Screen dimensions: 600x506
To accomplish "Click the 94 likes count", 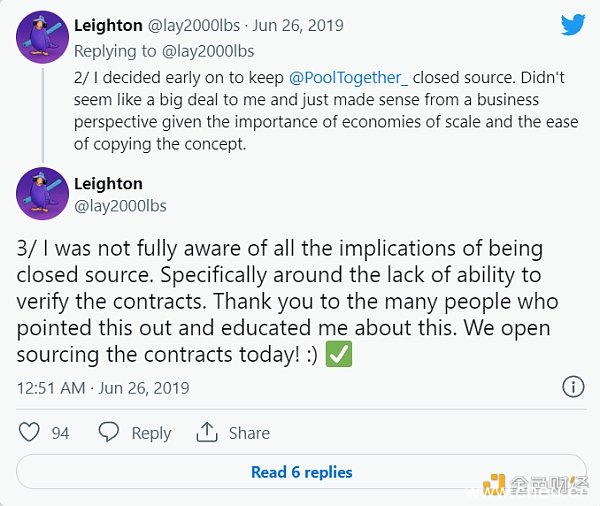I will (60, 433).
